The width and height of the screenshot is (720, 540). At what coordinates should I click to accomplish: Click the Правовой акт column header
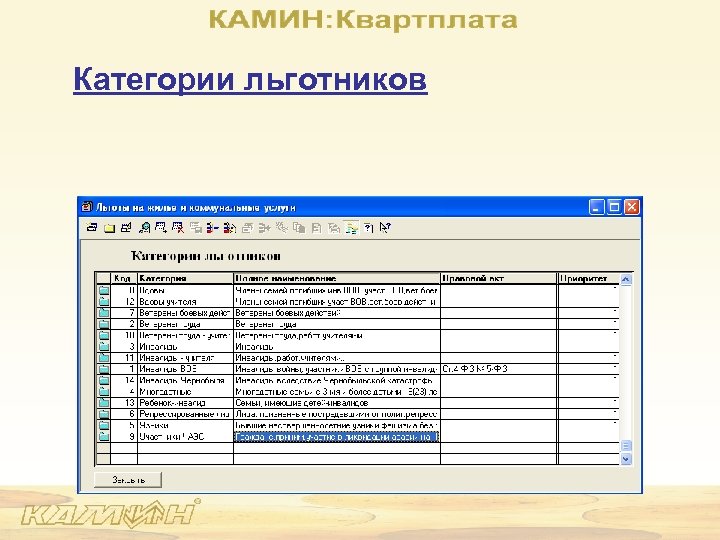pyautogui.click(x=499, y=278)
